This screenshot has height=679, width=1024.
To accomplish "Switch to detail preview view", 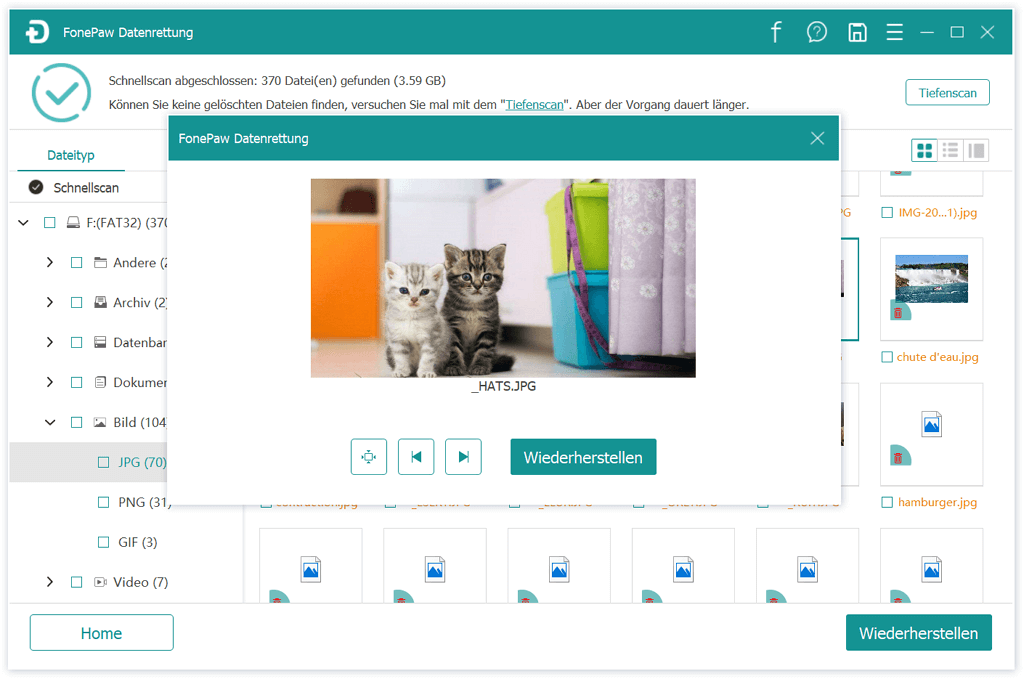I will (x=976, y=151).
